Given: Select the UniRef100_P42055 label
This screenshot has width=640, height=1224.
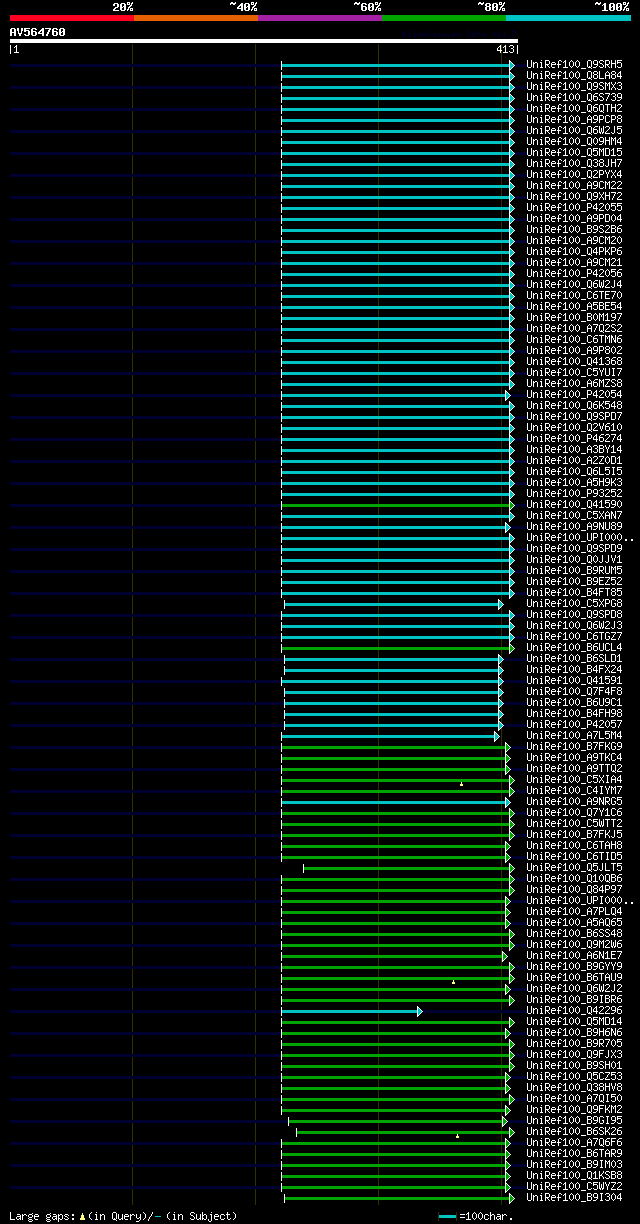Looking at the screenshot, I should [x=574, y=207].
